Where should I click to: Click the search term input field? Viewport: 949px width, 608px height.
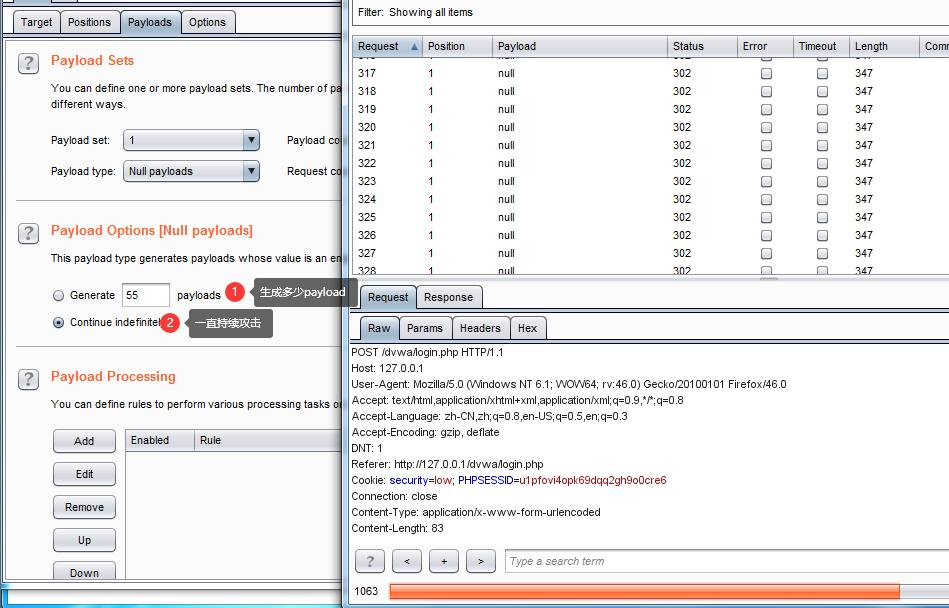click(x=727, y=561)
